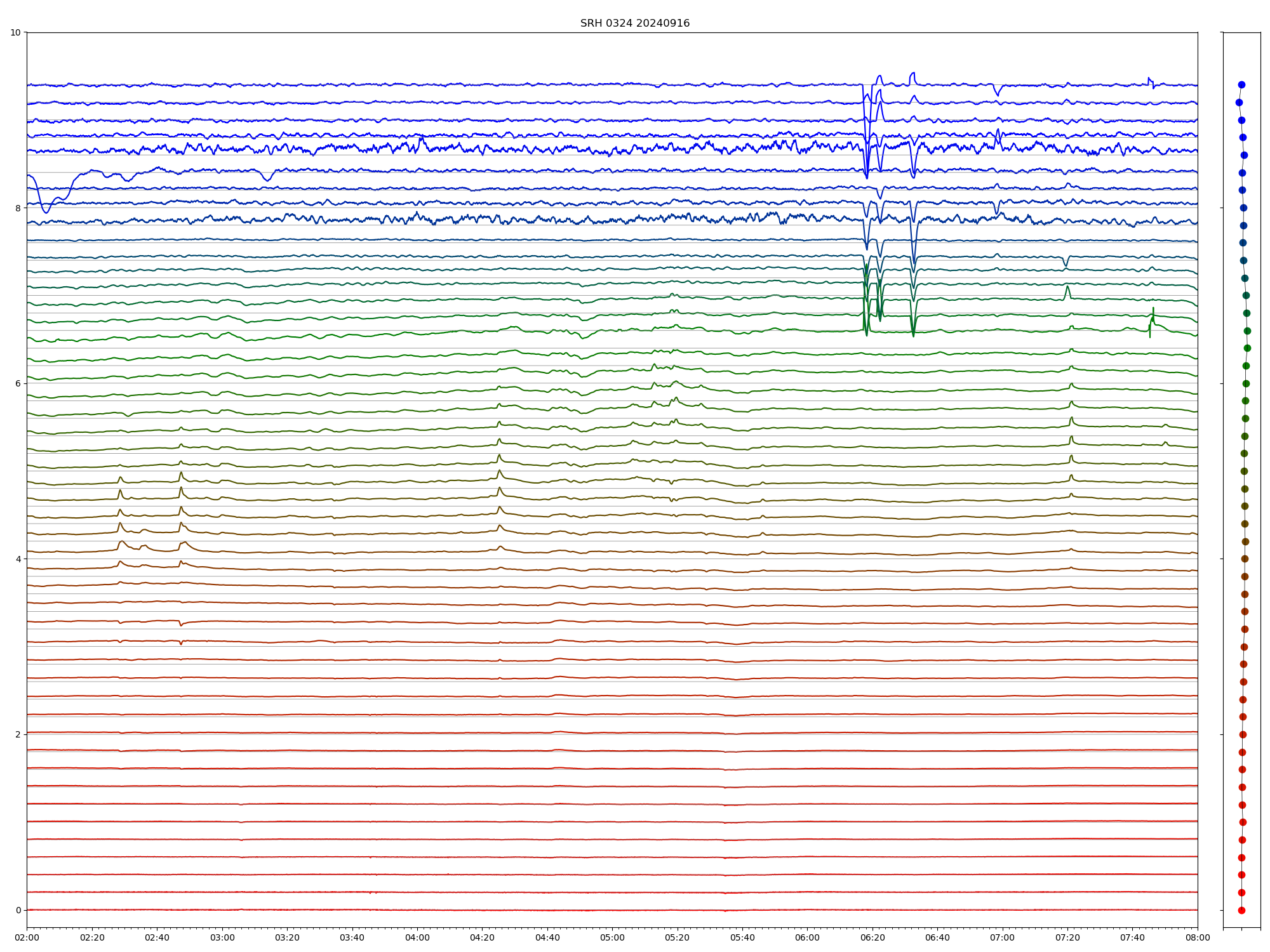Image resolution: width=1270 pixels, height=952 pixels.
Task: Click the 04:00 time axis label
Action: coord(417,937)
